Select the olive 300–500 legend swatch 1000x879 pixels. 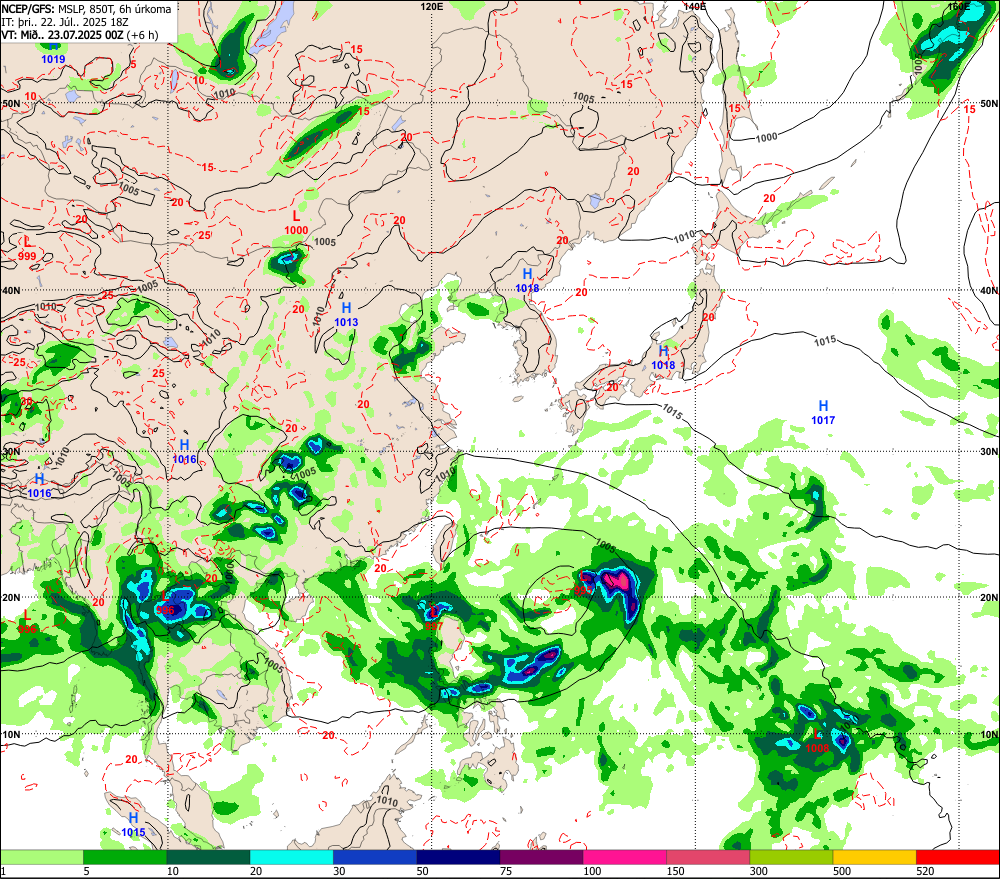coord(791,857)
